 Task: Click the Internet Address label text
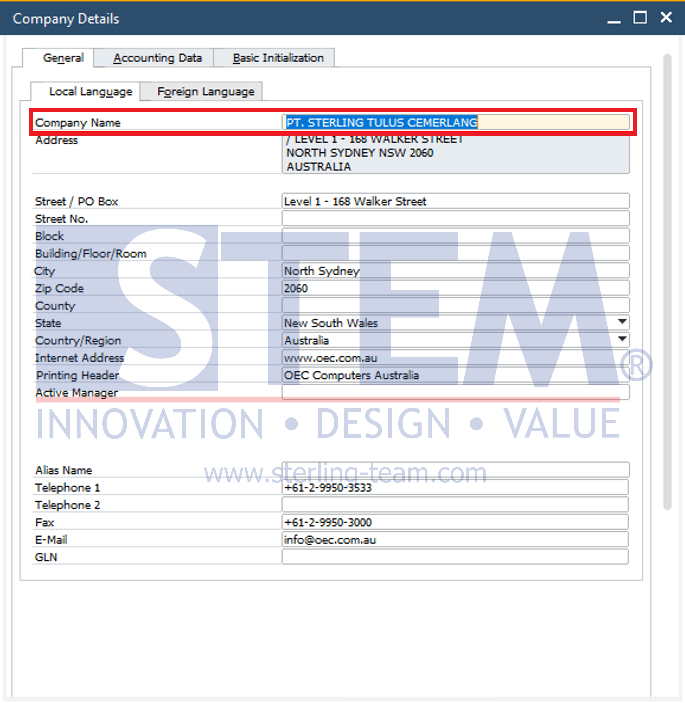pos(79,358)
